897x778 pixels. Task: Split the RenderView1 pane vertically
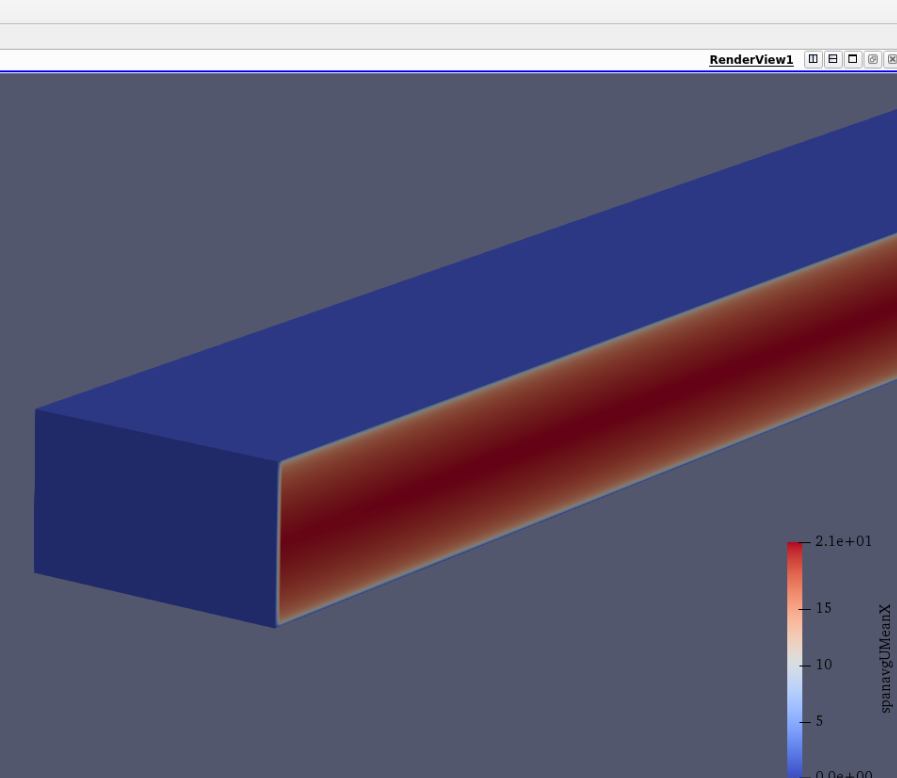pos(833,59)
